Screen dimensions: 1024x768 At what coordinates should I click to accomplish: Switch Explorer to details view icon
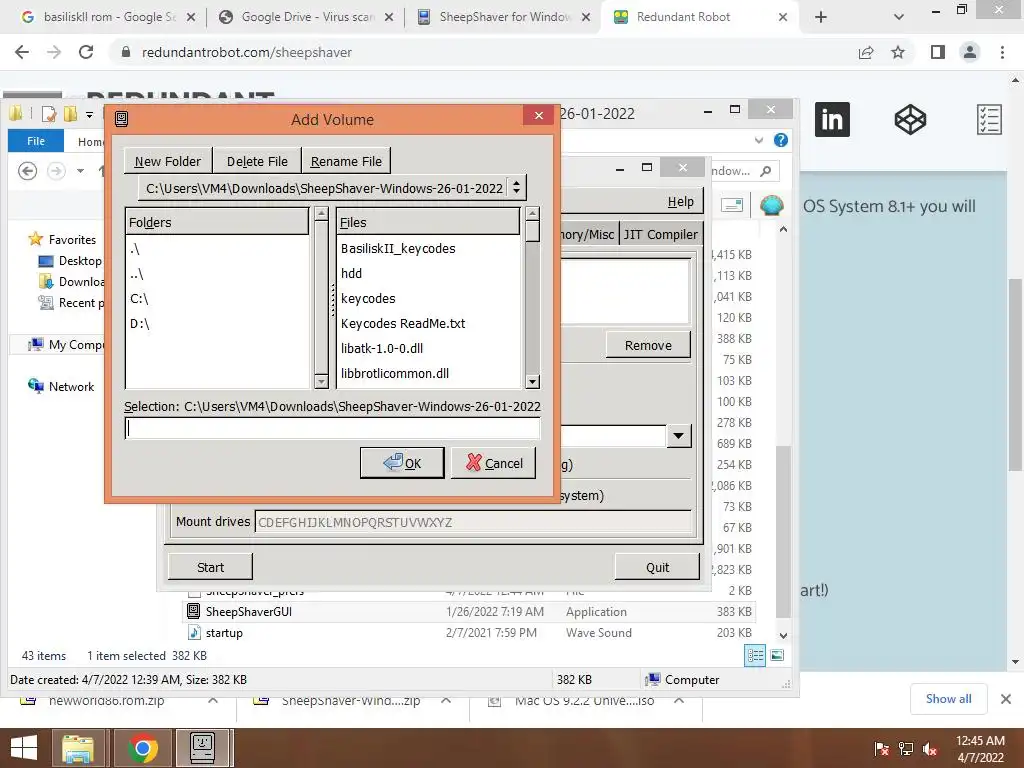(755, 656)
